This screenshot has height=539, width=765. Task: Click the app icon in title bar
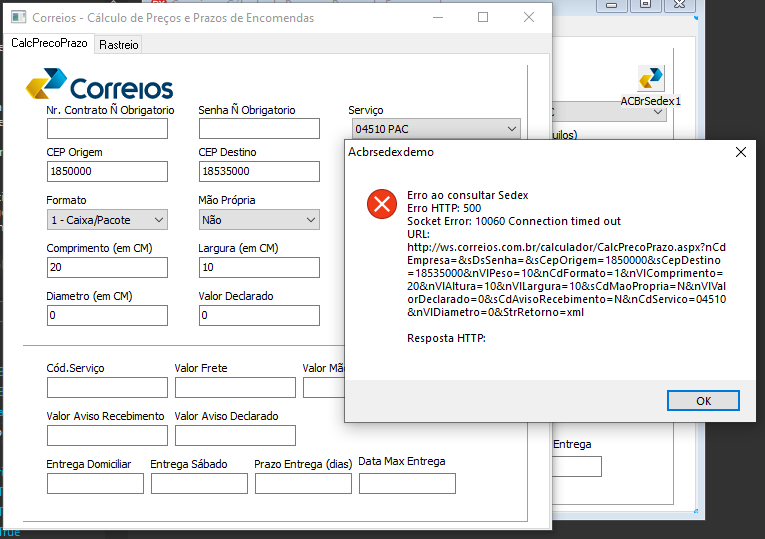[18, 17]
